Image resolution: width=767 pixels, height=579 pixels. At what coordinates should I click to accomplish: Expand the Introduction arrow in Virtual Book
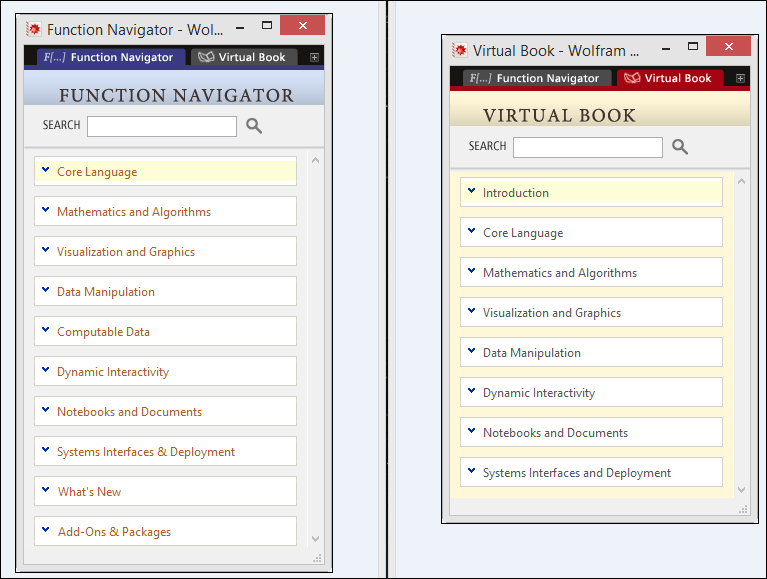472,191
